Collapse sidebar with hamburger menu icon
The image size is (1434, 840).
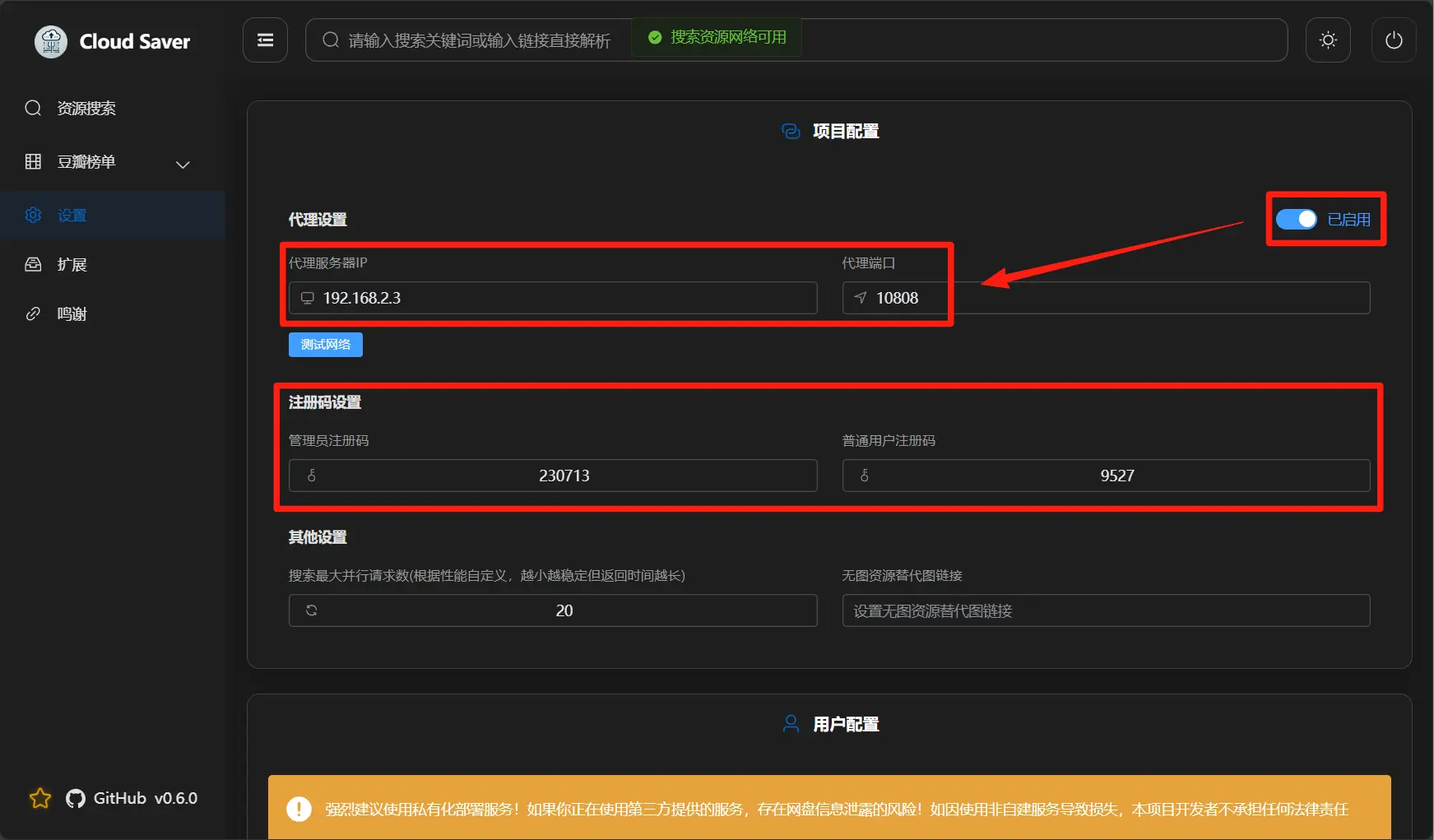[x=265, y=40]
